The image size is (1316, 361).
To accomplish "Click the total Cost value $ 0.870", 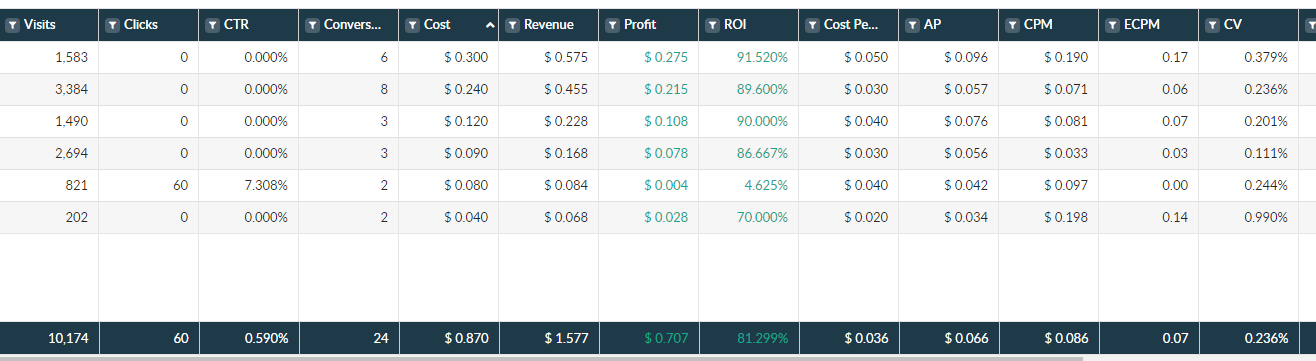I will pos(466,339).
